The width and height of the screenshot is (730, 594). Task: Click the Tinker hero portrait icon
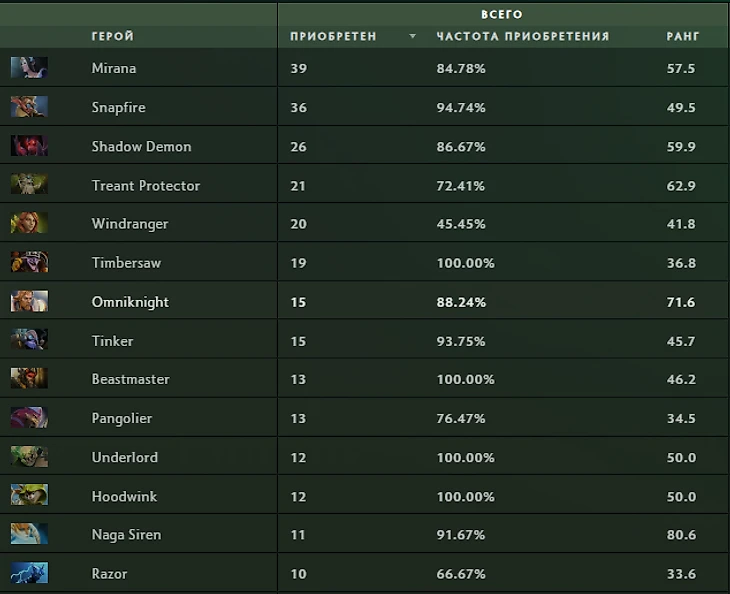pyautogui.click(x=29, y=341)
